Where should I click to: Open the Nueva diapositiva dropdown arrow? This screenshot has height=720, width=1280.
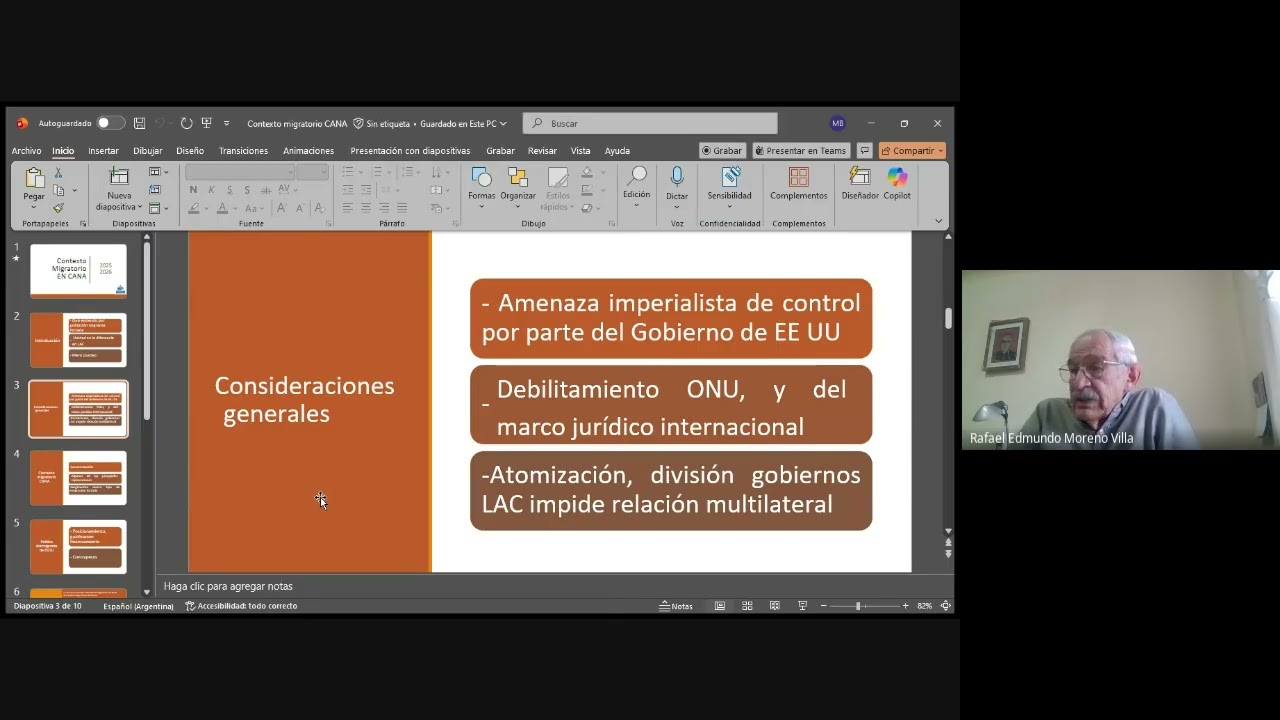coord(140,208)
